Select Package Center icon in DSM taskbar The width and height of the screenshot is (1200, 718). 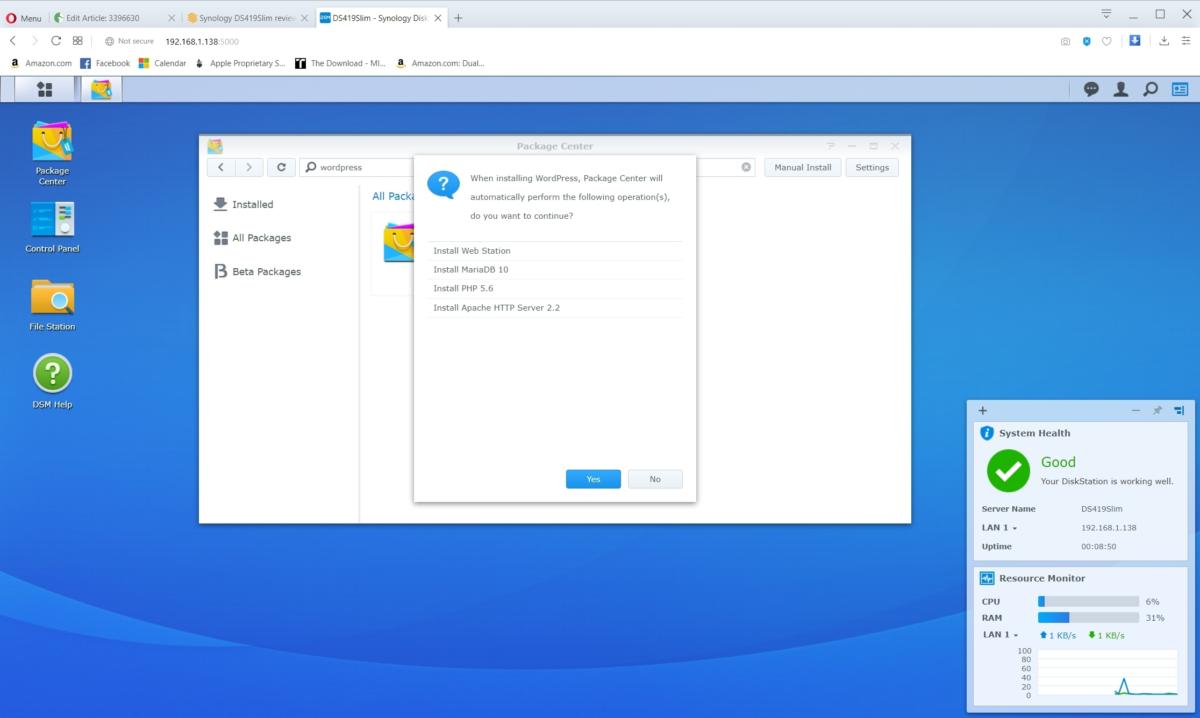coord(101,89)
